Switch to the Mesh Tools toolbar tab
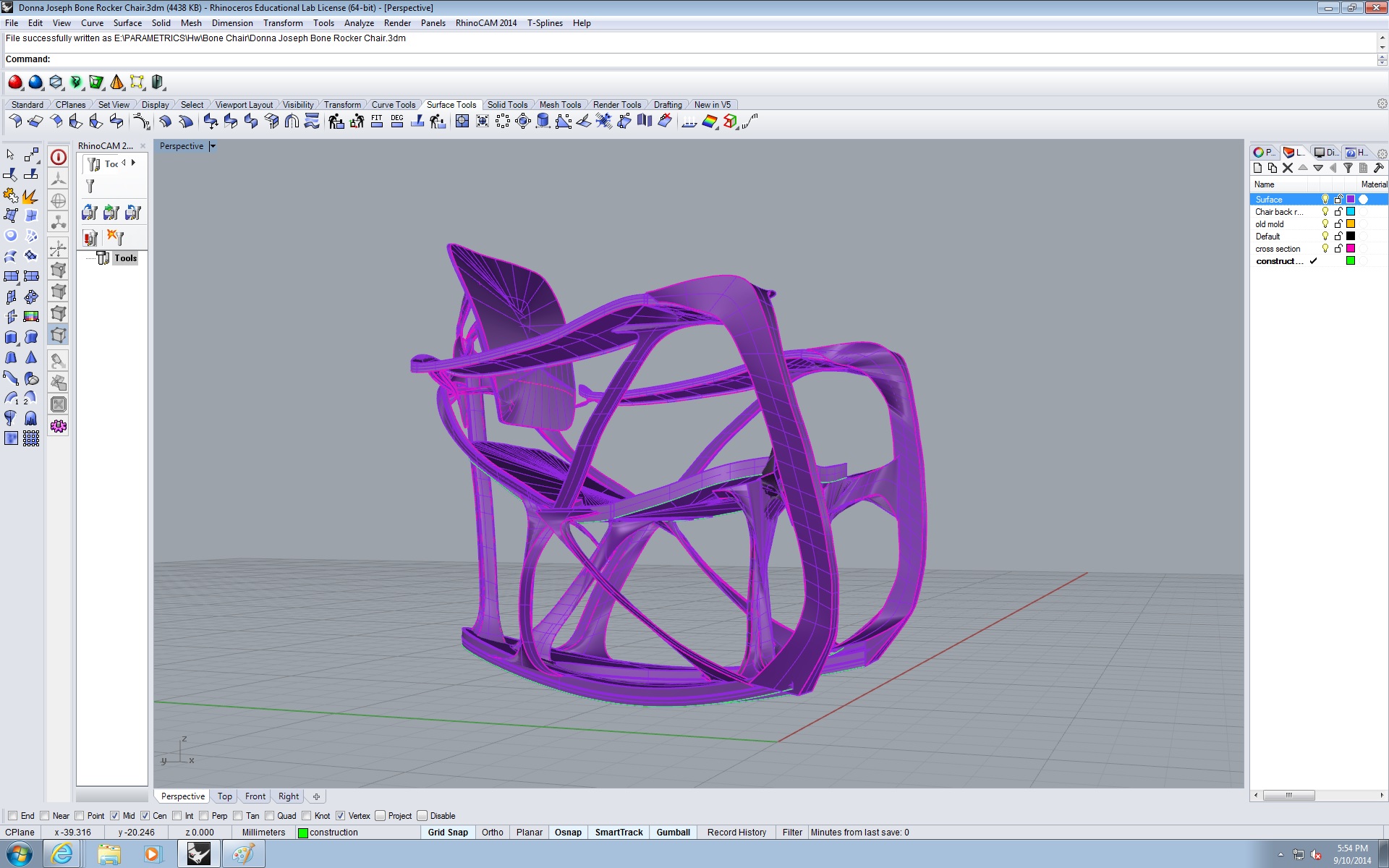This screenshot has height=868, width=1389. click(x=560, y=105)
